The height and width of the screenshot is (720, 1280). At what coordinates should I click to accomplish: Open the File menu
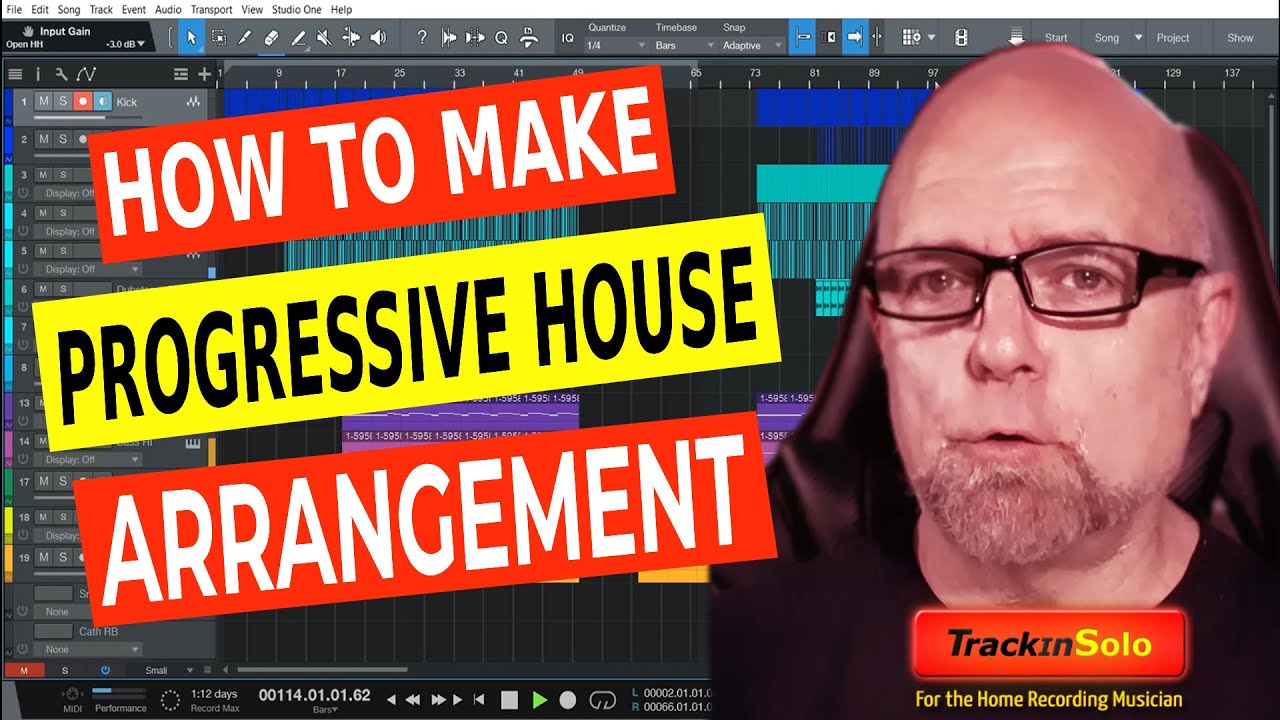tap(14, 9)
